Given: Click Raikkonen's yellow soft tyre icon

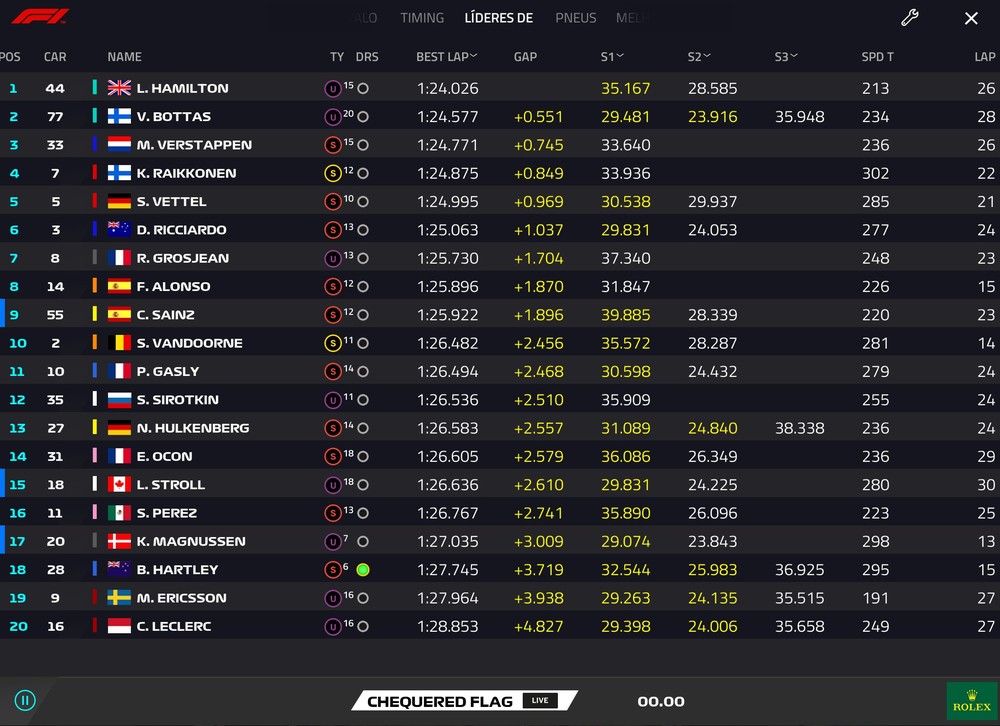Looking at the screenshot, I should [333, 174].
